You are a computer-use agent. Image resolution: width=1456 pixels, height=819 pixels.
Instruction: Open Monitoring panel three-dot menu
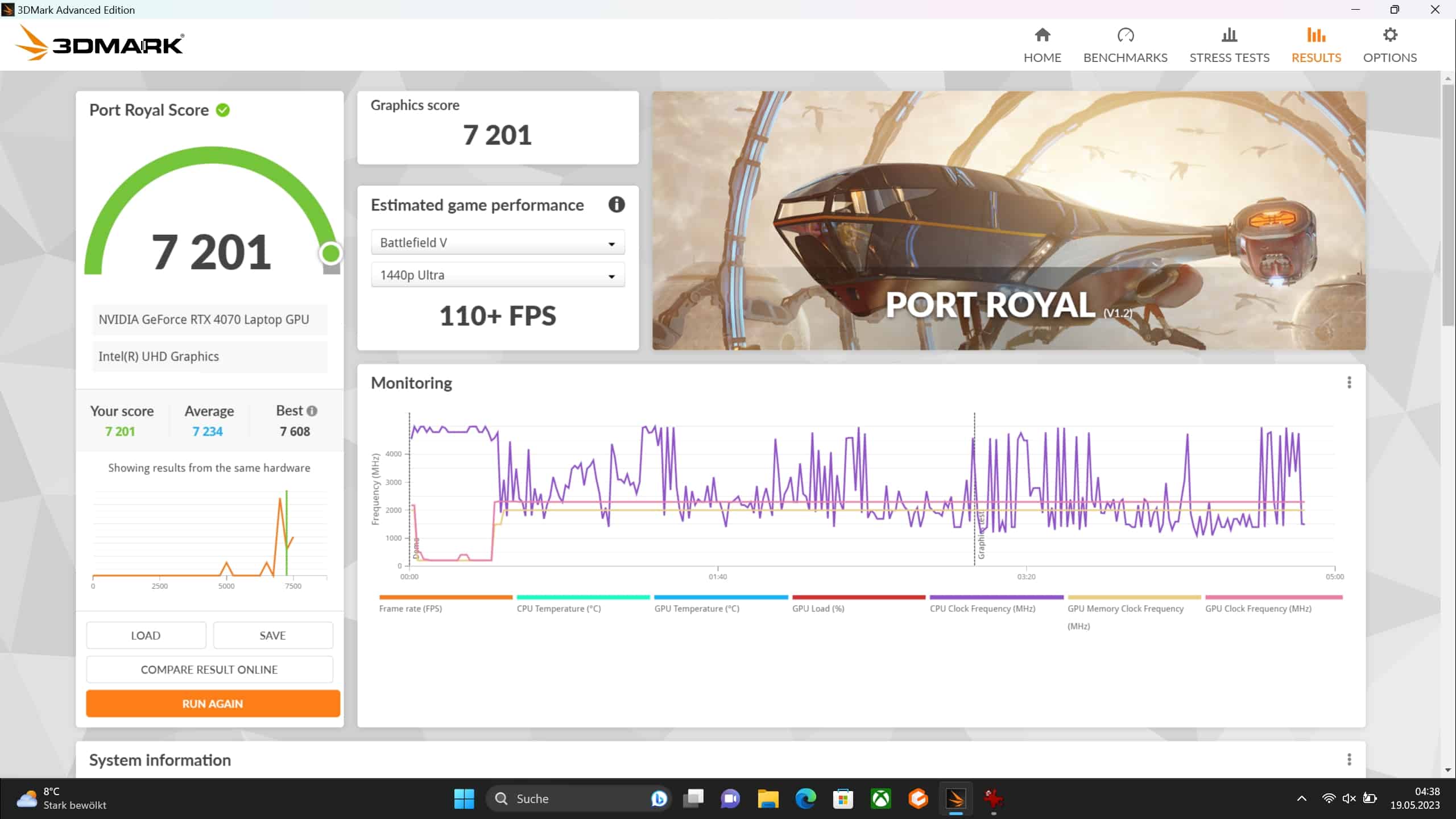[1349, 383]
